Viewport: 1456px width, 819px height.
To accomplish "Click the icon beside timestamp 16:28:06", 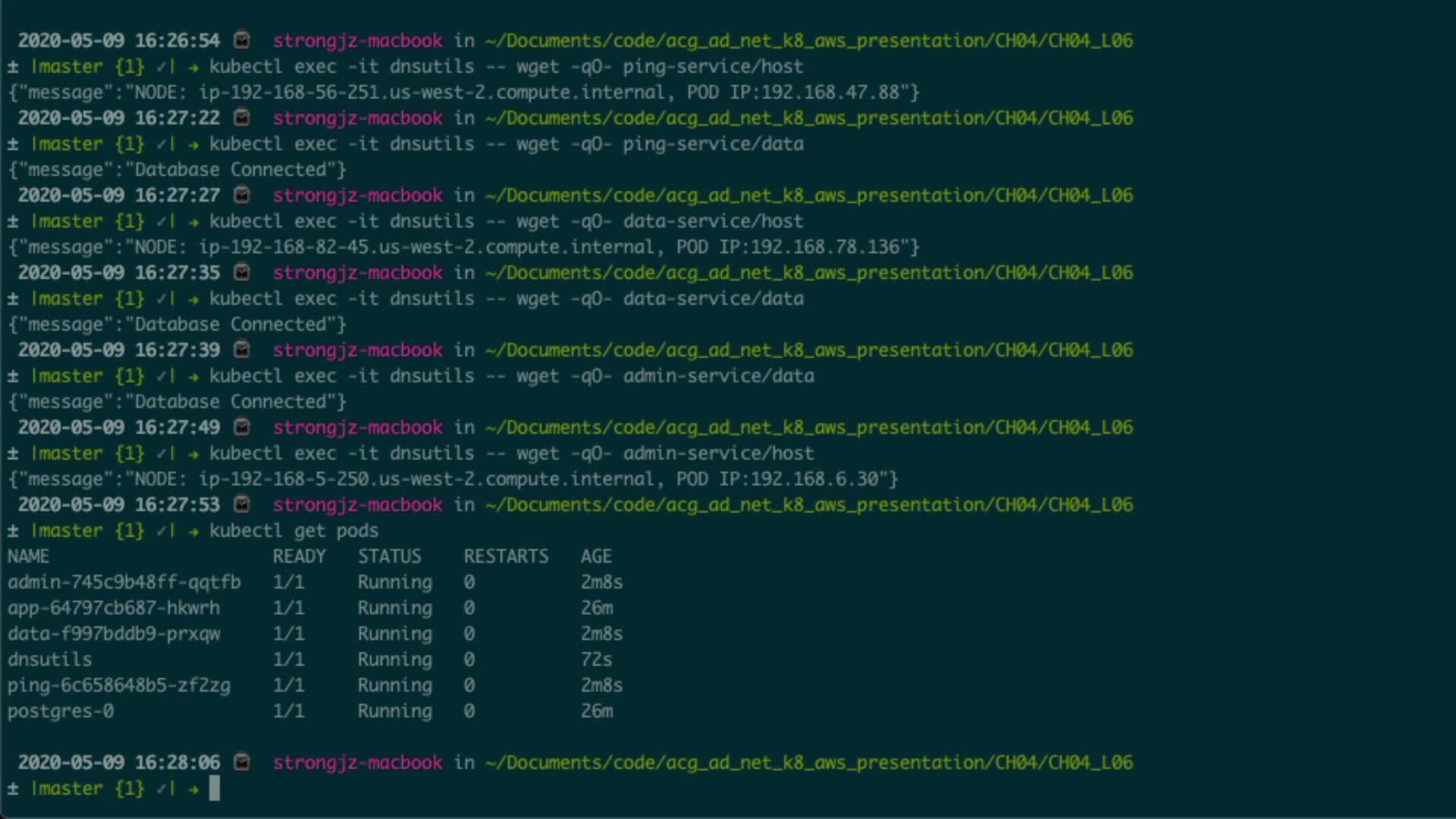I will (x=242, y=762).
